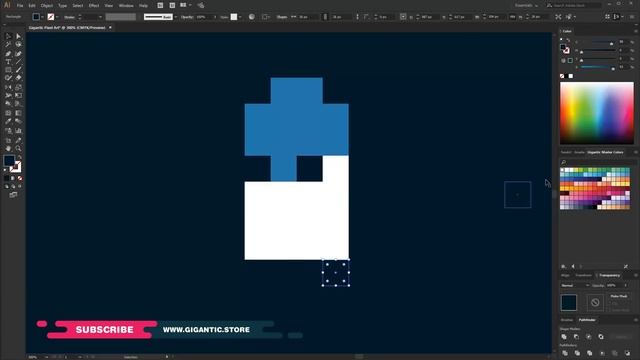Image resolution: width=640 pixels, height=360 pixels.
Task: Select the Pen tool
Action: click(8, 53)
